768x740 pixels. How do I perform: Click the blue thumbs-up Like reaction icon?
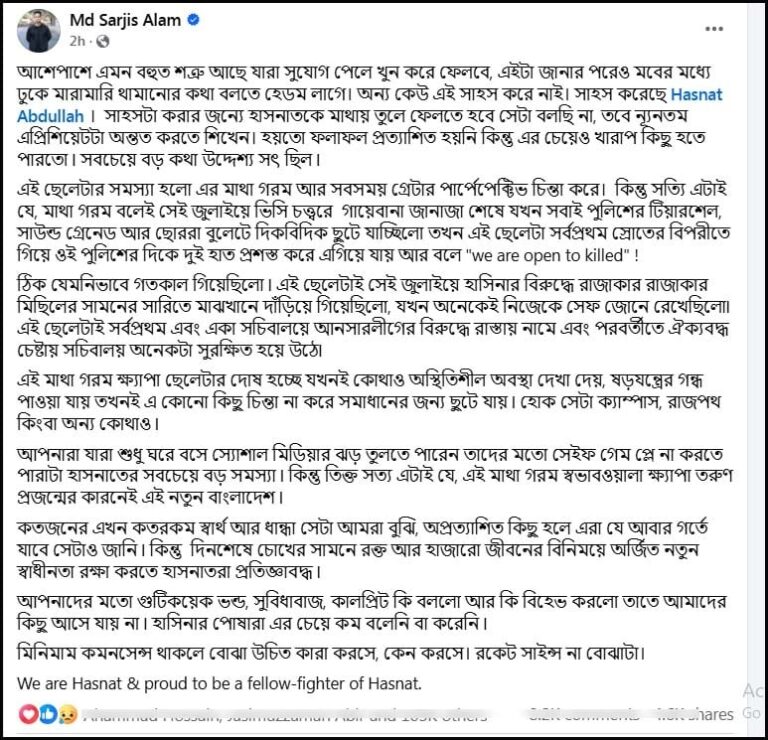click(x=48, y=715)
